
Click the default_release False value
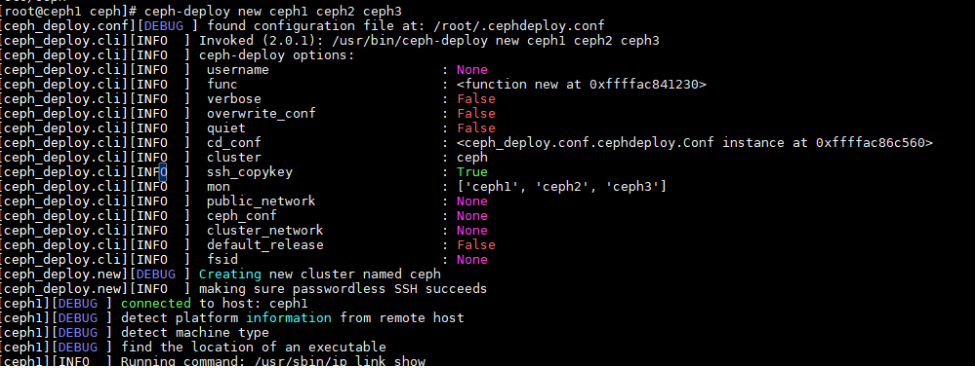point(476,245)
